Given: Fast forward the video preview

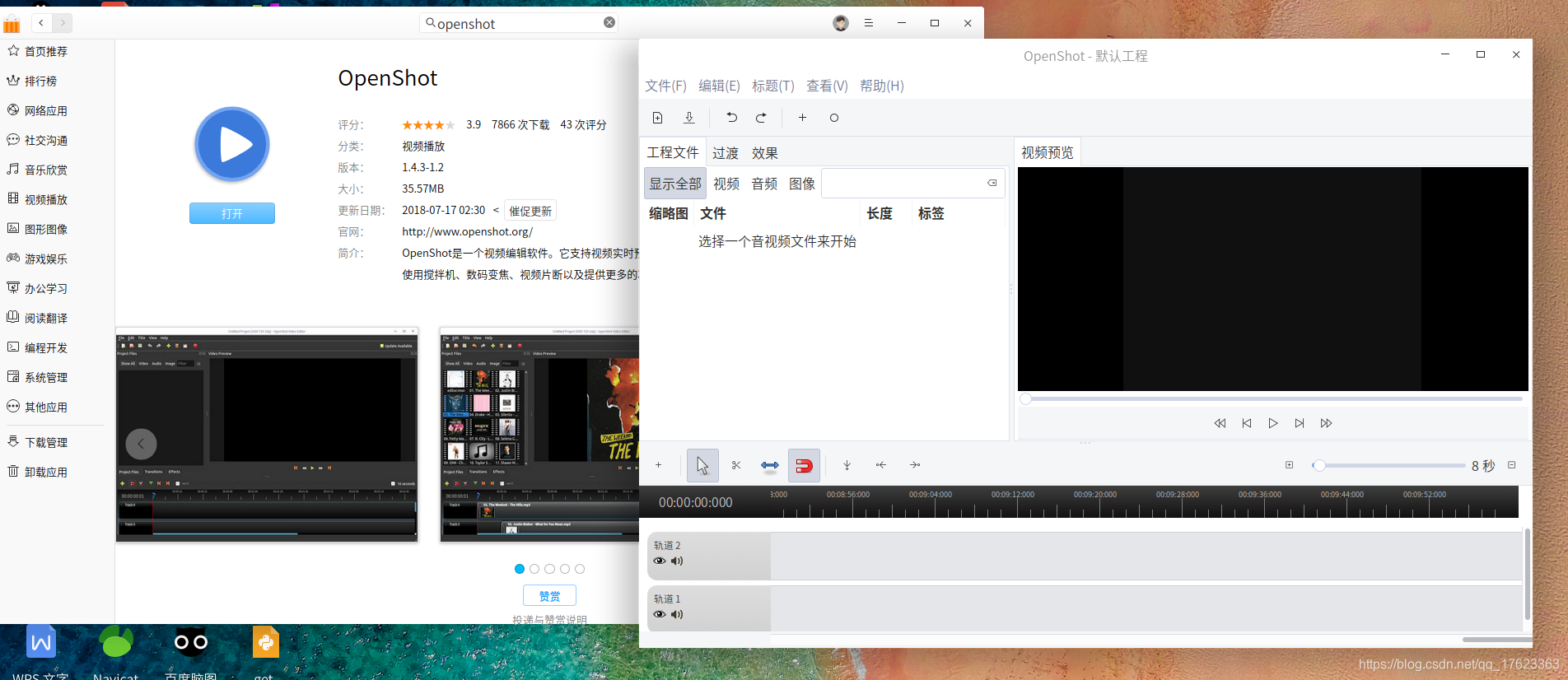Looking at the screenshot, I should tap(1326, 423).
